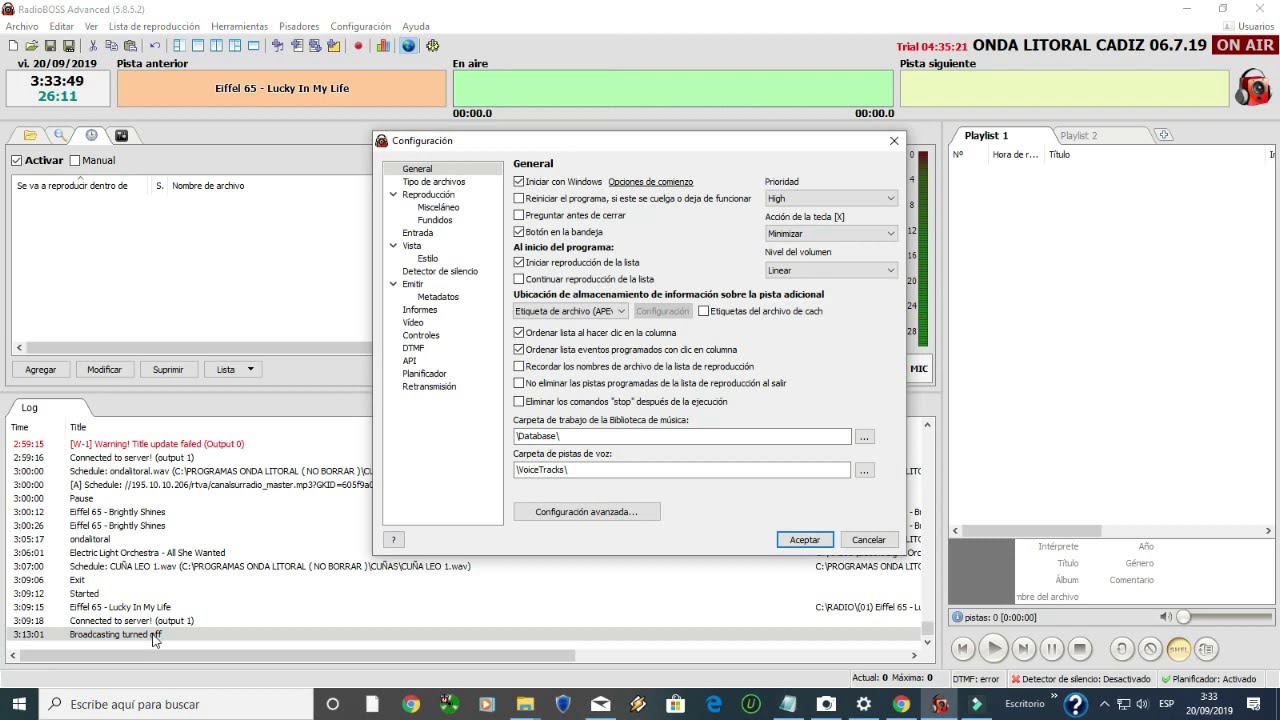Viewport: 1280px width, 720px height.
Task: Open the Herramientas menu
Action: coord(240,26)
